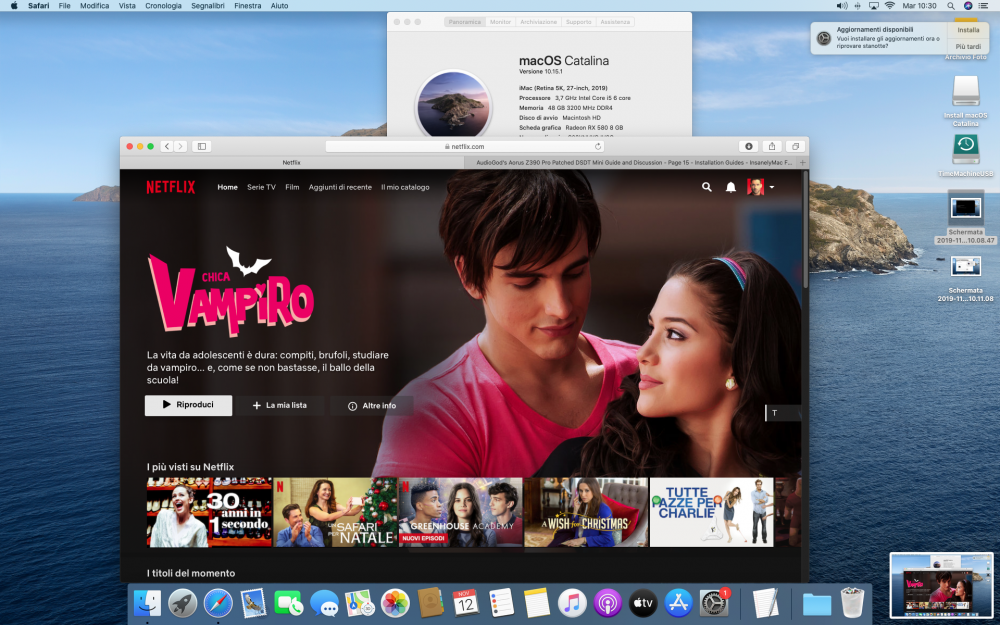The height and width of the screenshot is (625, 1000).
Task: Open FaceTime from the Dock
Action: point(289,602)
